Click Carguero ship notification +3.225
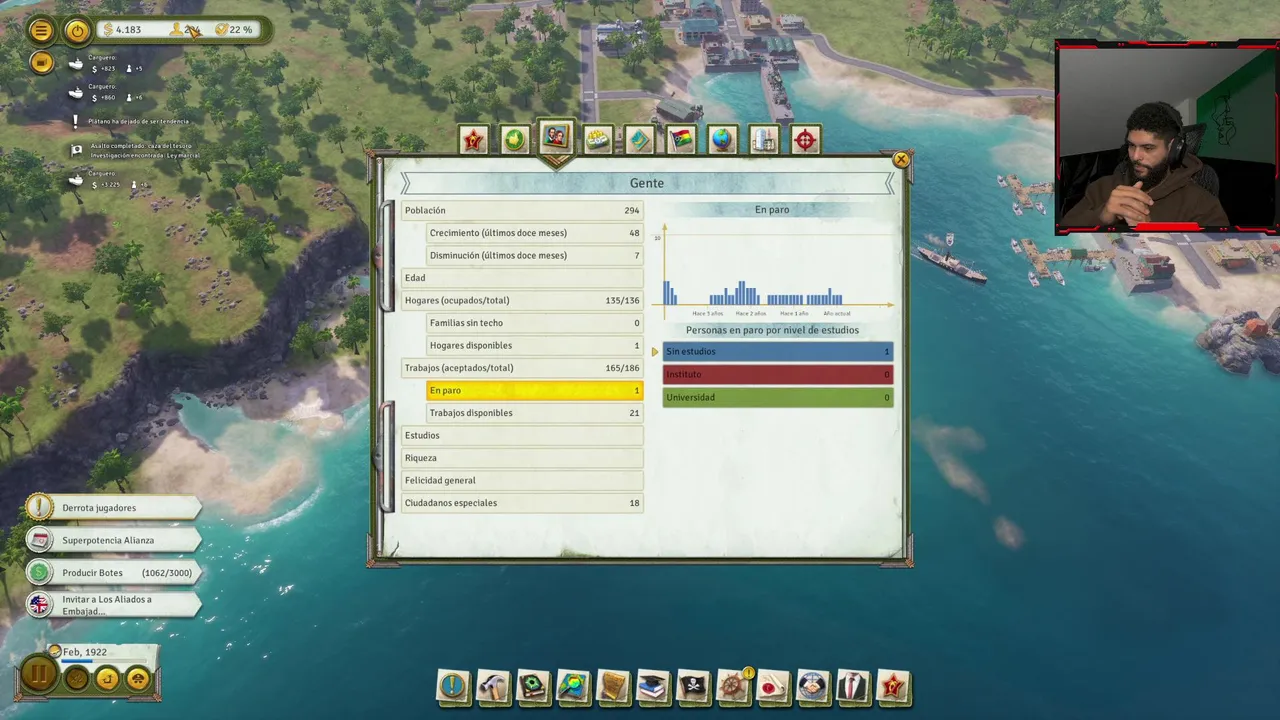 (x=108, y=179)
